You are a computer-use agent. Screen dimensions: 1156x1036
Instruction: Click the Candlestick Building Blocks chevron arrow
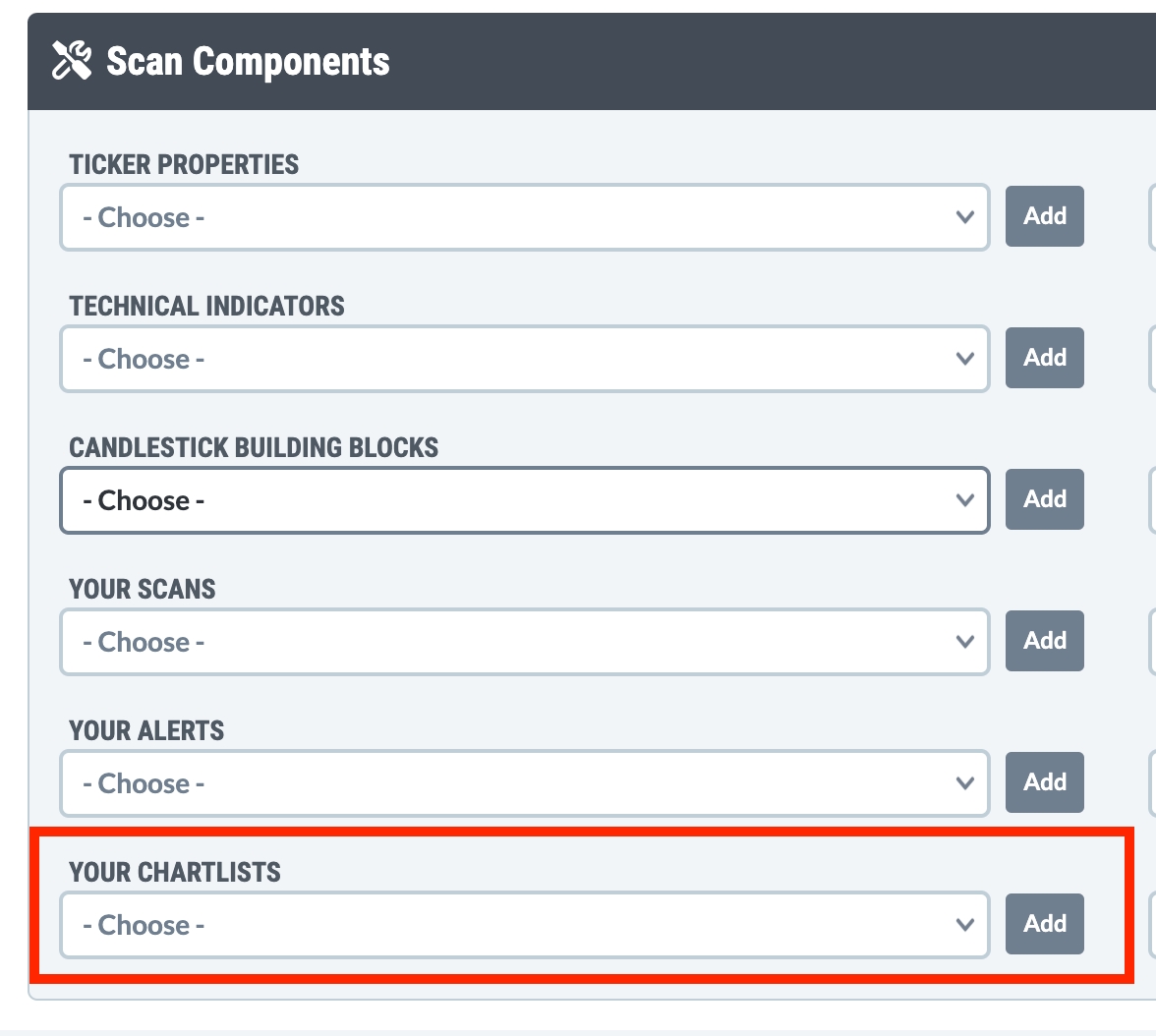[965, 500]
